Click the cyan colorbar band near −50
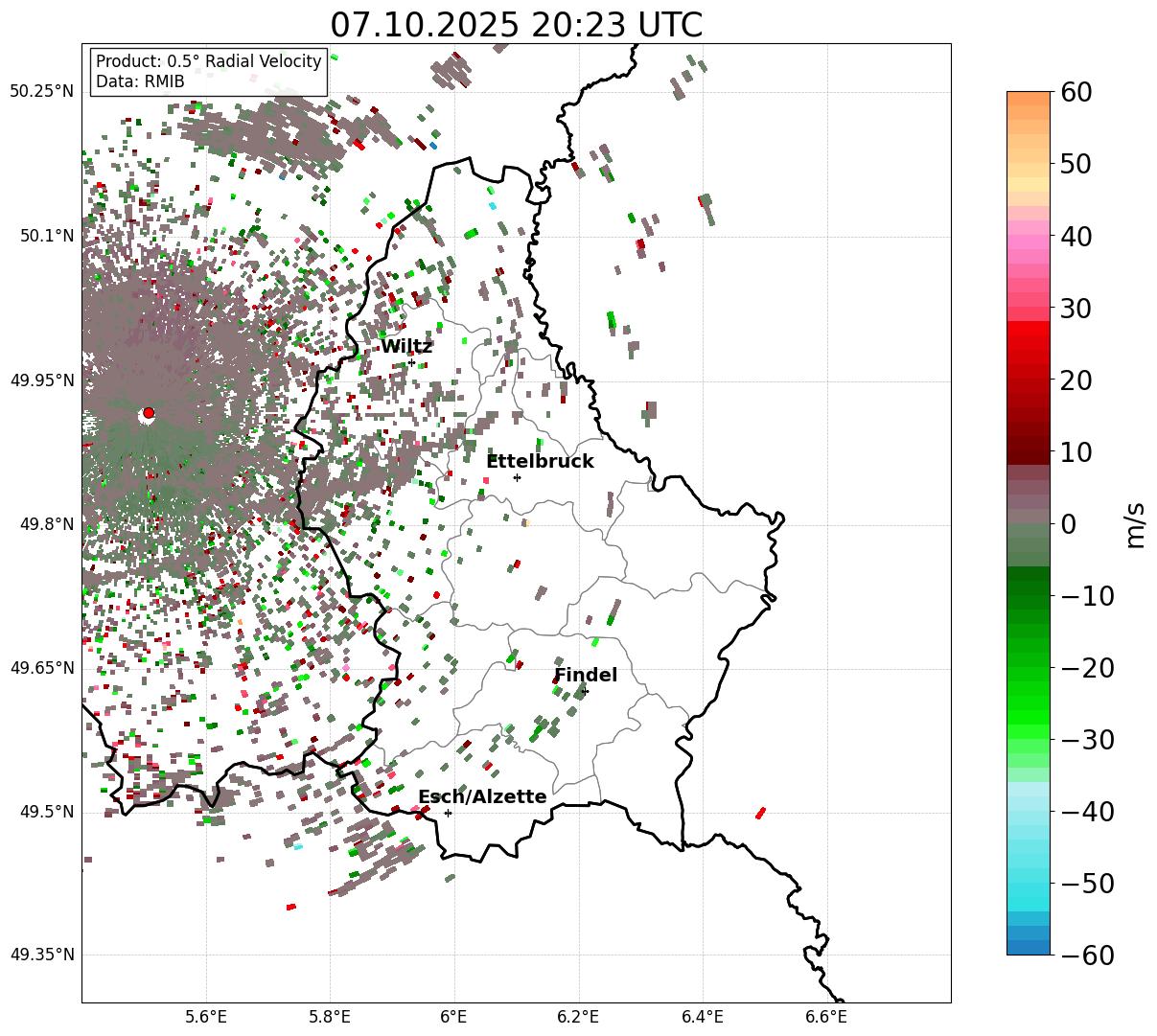Screen dimensions: 1157x1036 (1029, 889)
